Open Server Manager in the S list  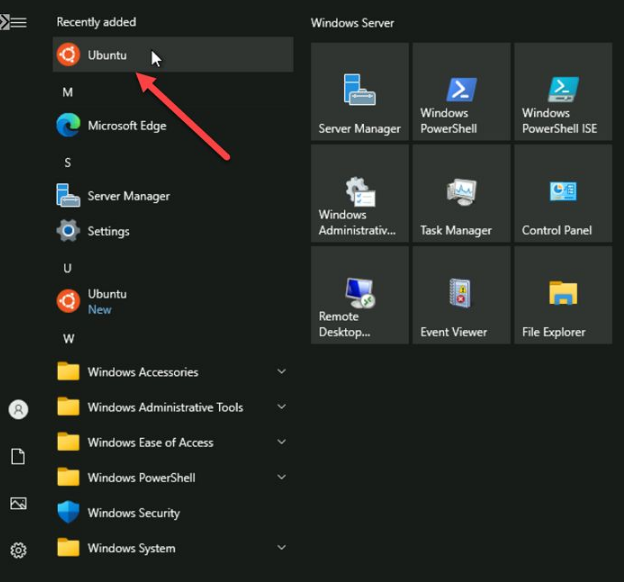[x=173, y=196]
